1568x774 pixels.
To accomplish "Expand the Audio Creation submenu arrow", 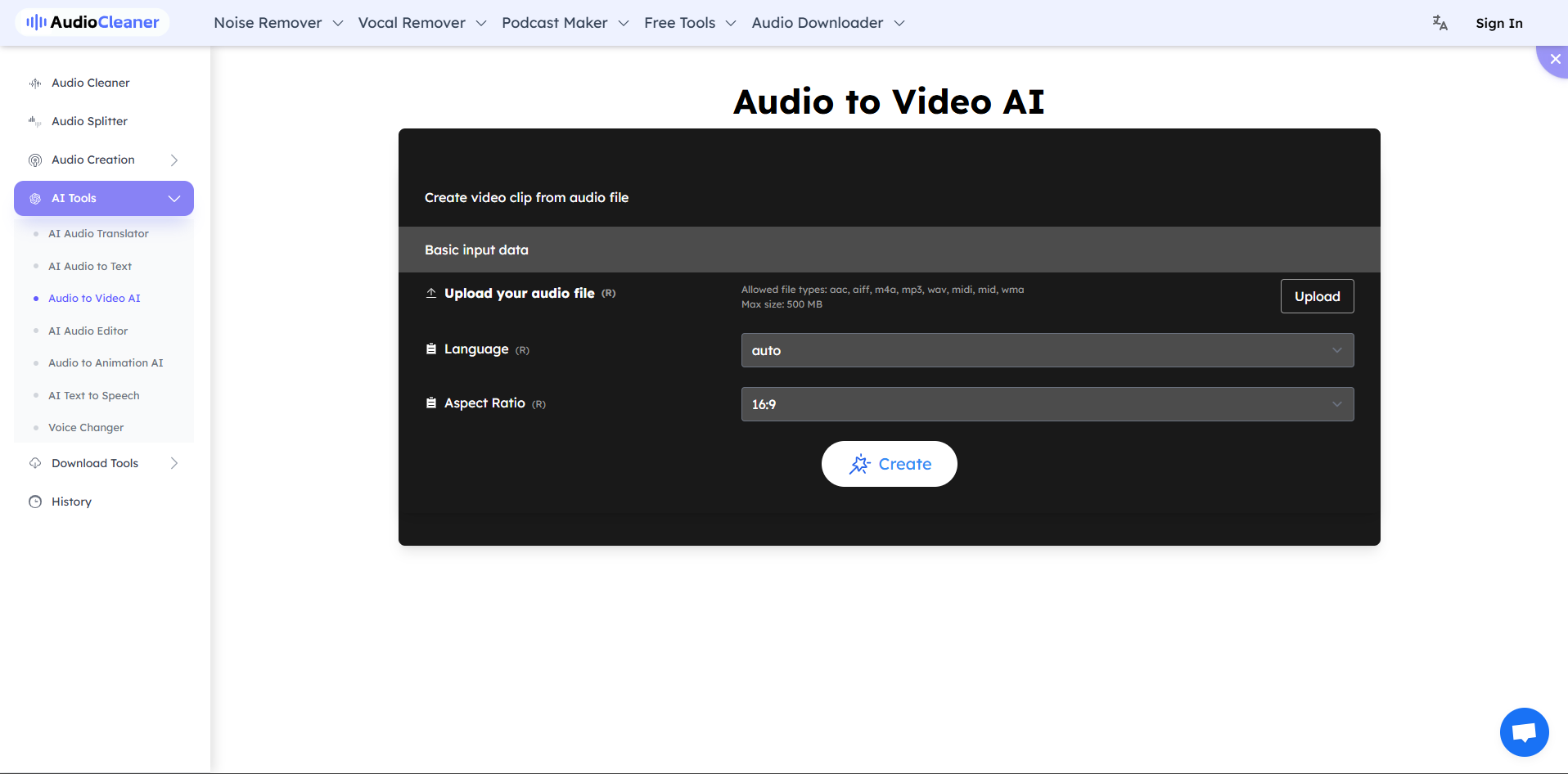I will (173, 160).
